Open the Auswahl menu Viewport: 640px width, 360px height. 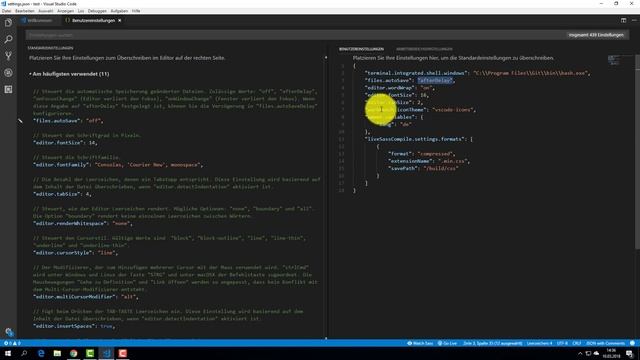coord(46,11)
